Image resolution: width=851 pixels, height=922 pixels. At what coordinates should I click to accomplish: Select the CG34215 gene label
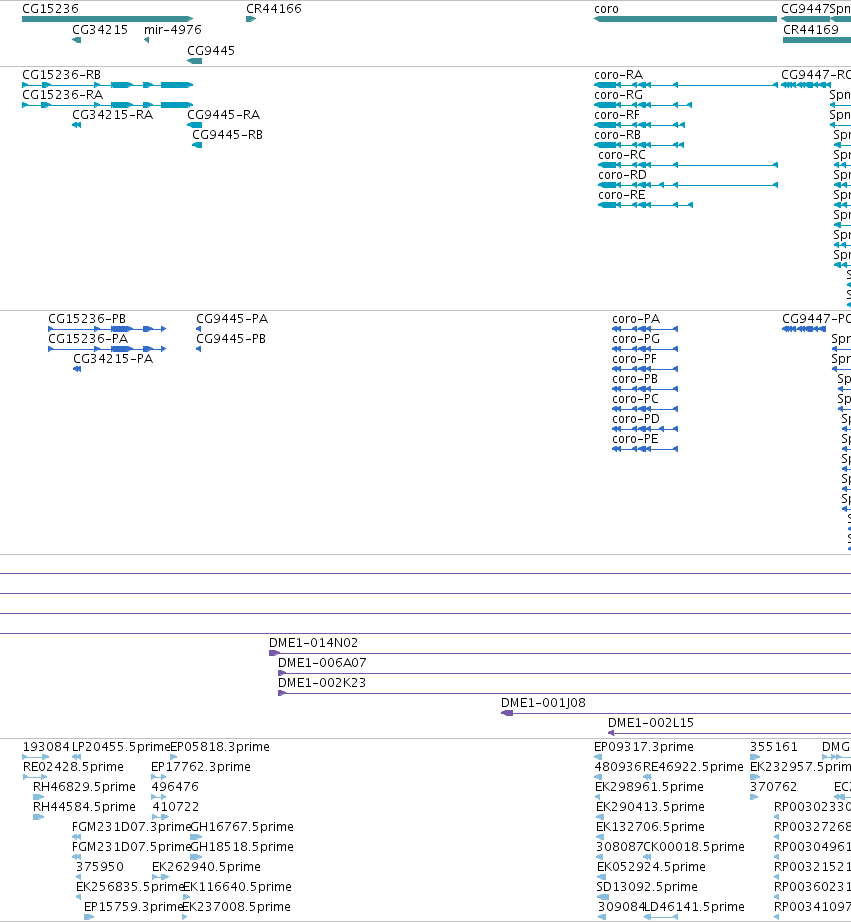[x=100, y=30]
